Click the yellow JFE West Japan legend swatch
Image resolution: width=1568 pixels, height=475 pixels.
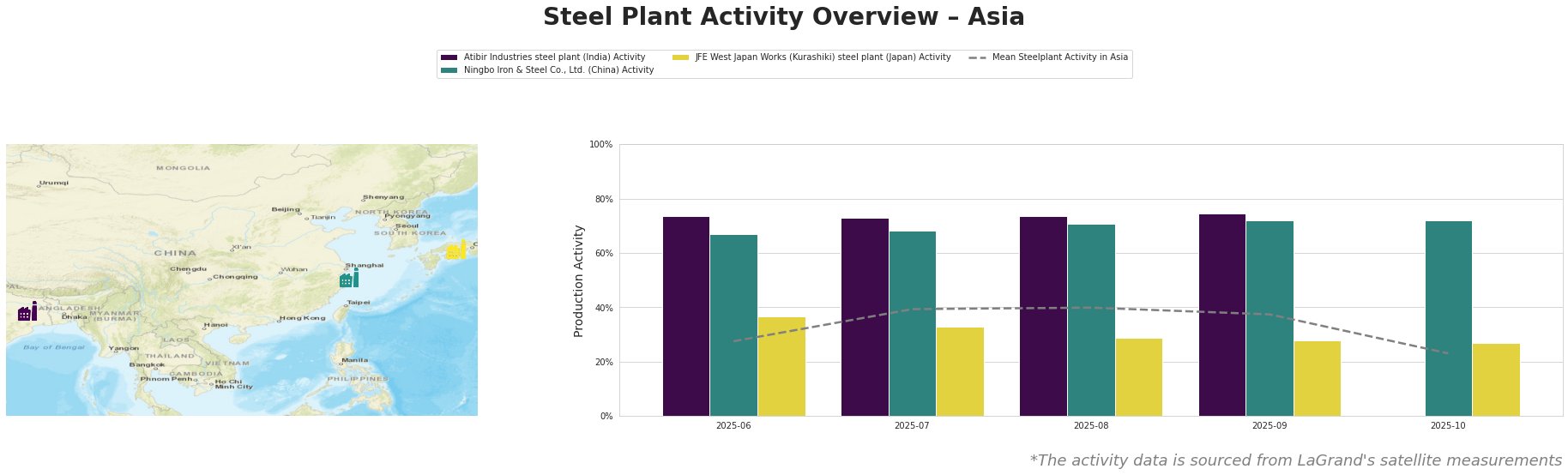[680, 57]
